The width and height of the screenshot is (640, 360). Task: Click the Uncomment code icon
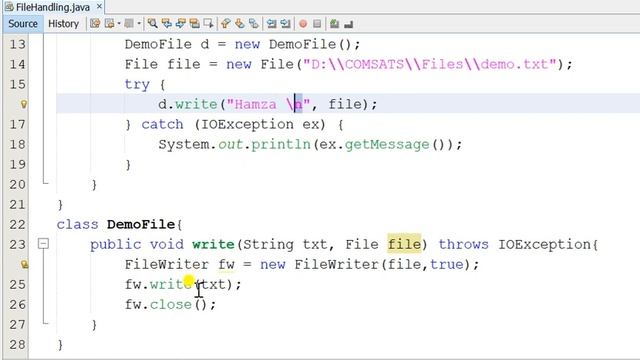(348, 24)
